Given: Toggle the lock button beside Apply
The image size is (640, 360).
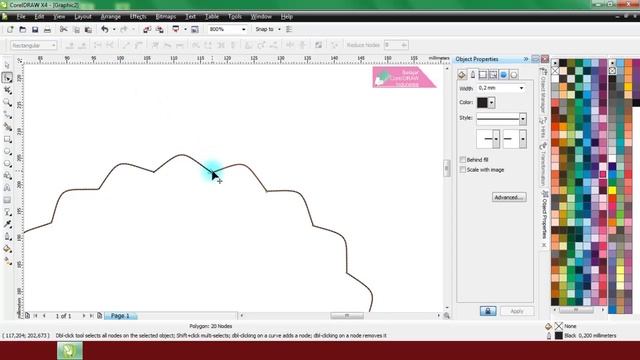Looking at the screenshot, I should coord(488,311).
